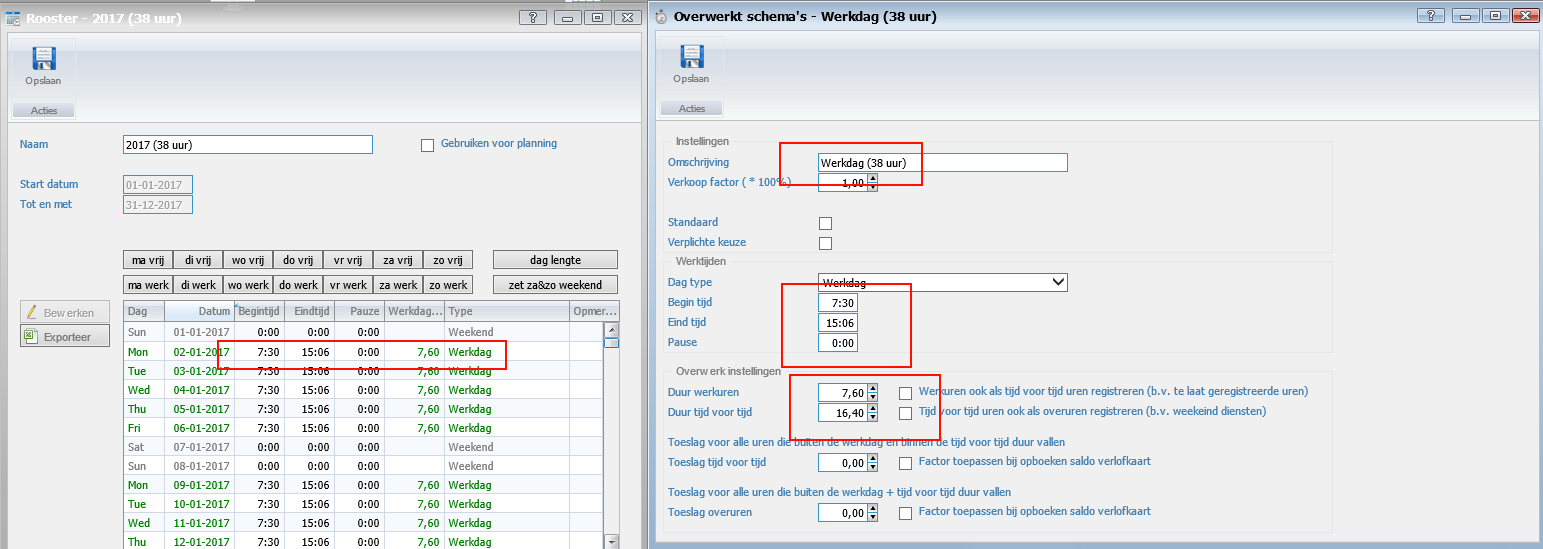
Task: Click Opslaan save icon in Overwerkt schema's window
Action: pyautogui.click(x=690, y=58)
